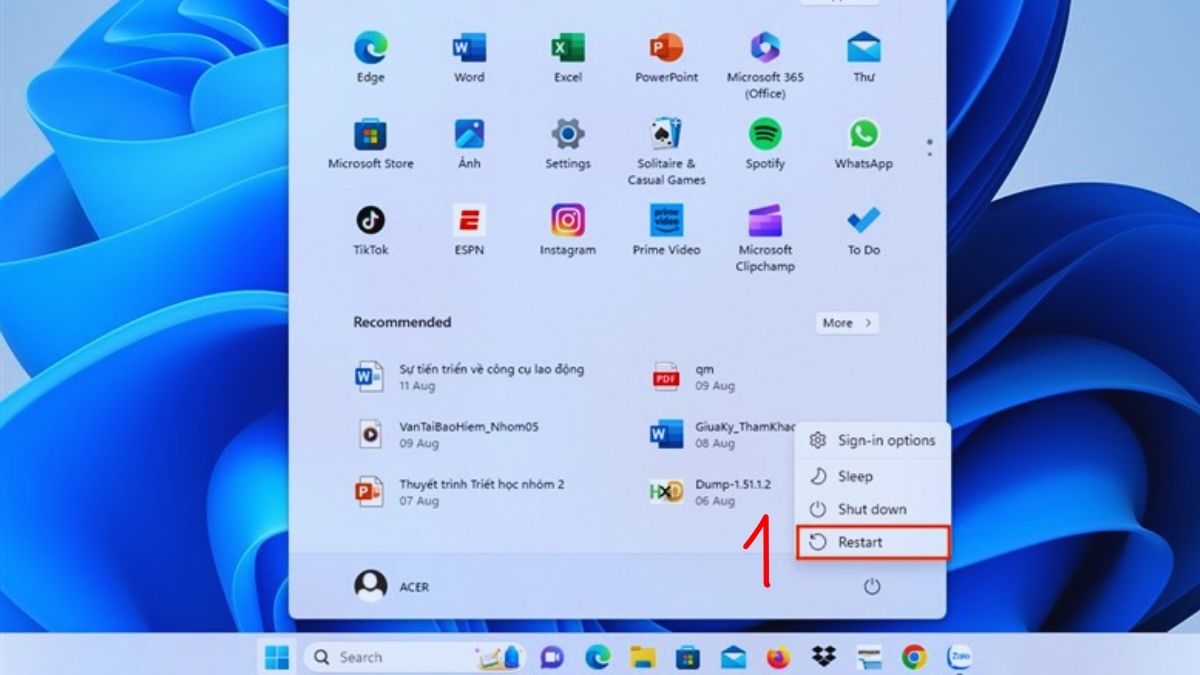Open Zalo from the taskbar
The image size is (1200, 675).
click(x=961, y=657)
